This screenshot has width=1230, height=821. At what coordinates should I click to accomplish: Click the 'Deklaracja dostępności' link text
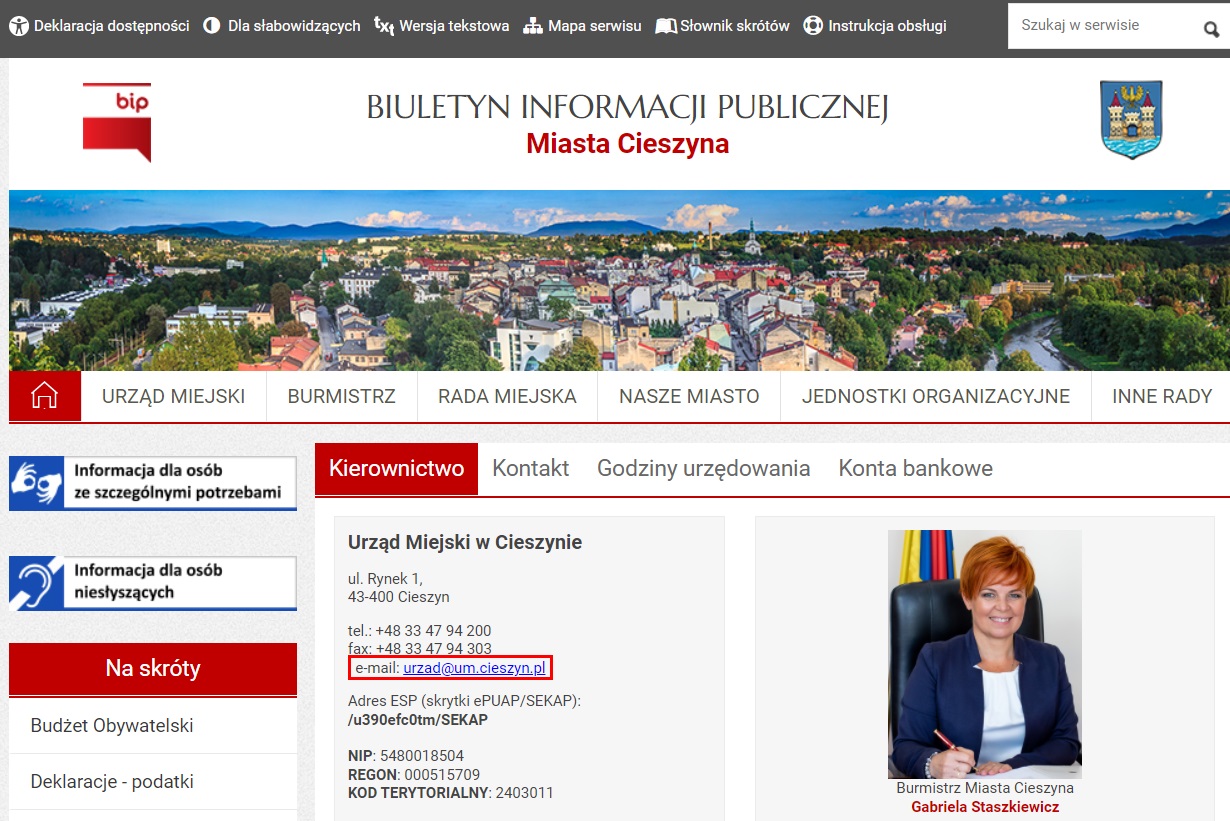[111, 26]
